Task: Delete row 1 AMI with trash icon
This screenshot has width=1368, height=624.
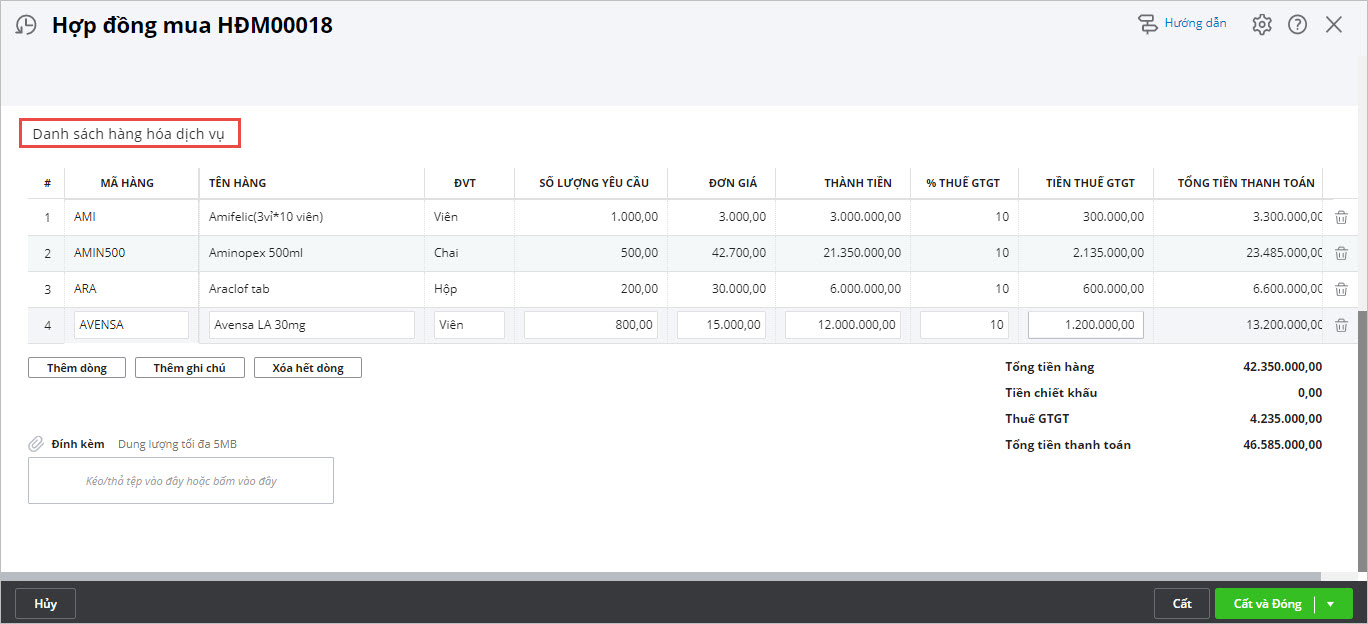Action: click(x=1341, y=217)
